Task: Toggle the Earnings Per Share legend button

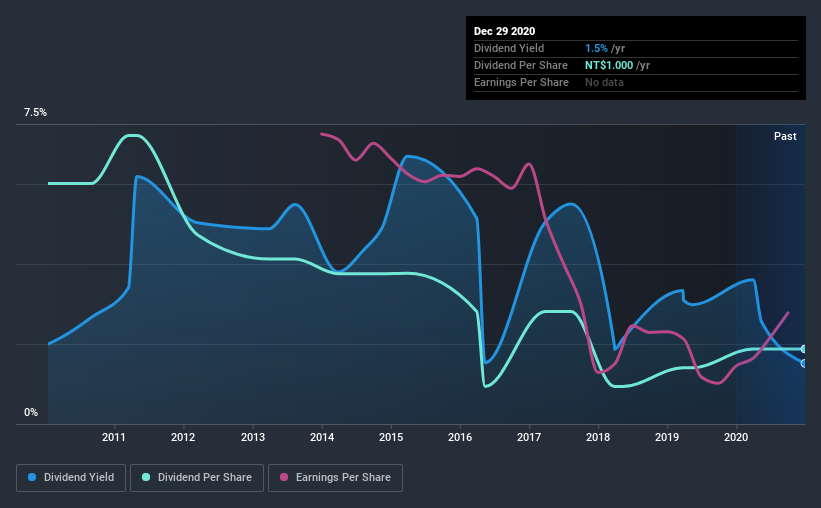Action: click(335, 478)
